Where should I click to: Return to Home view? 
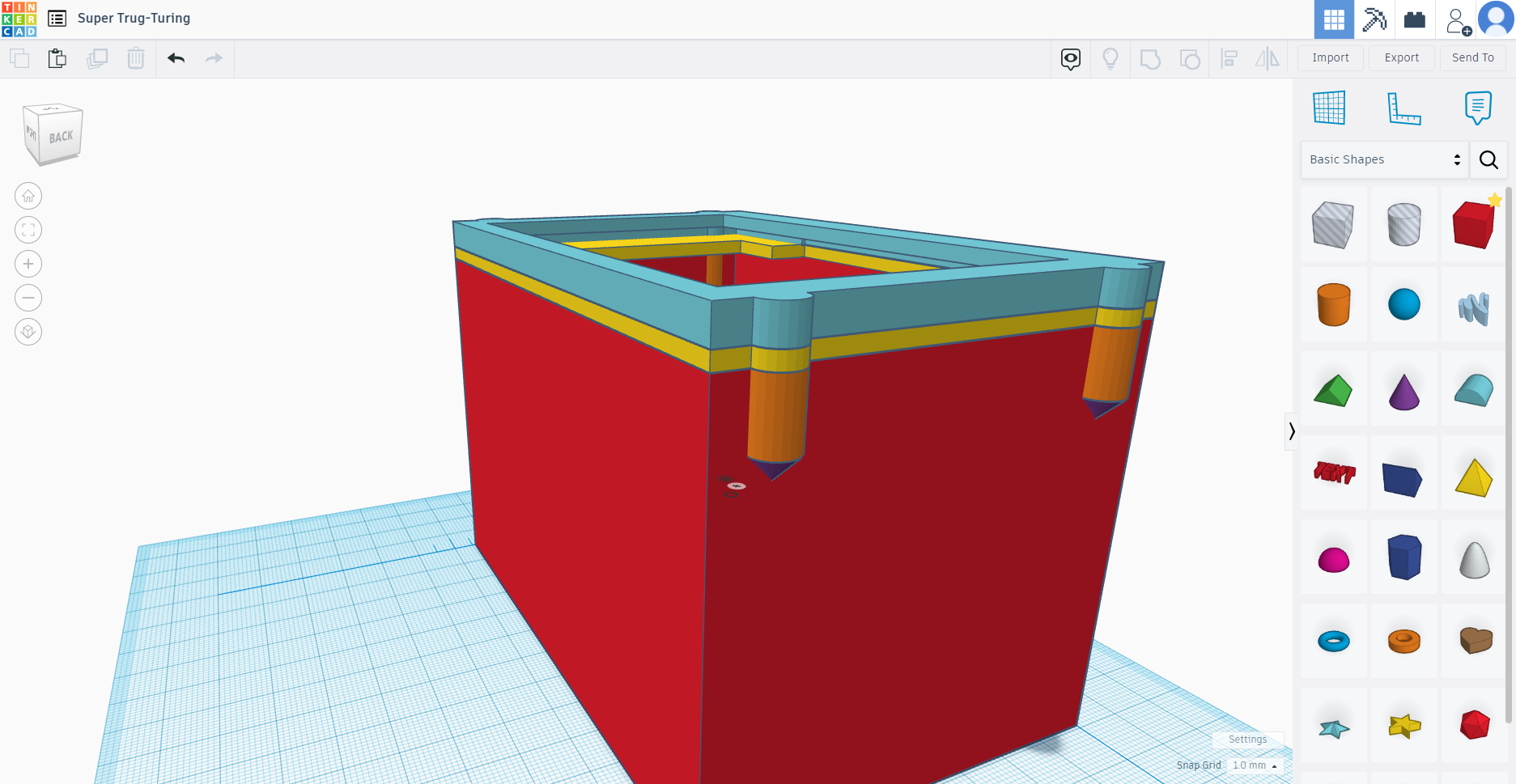pos(28,196)
